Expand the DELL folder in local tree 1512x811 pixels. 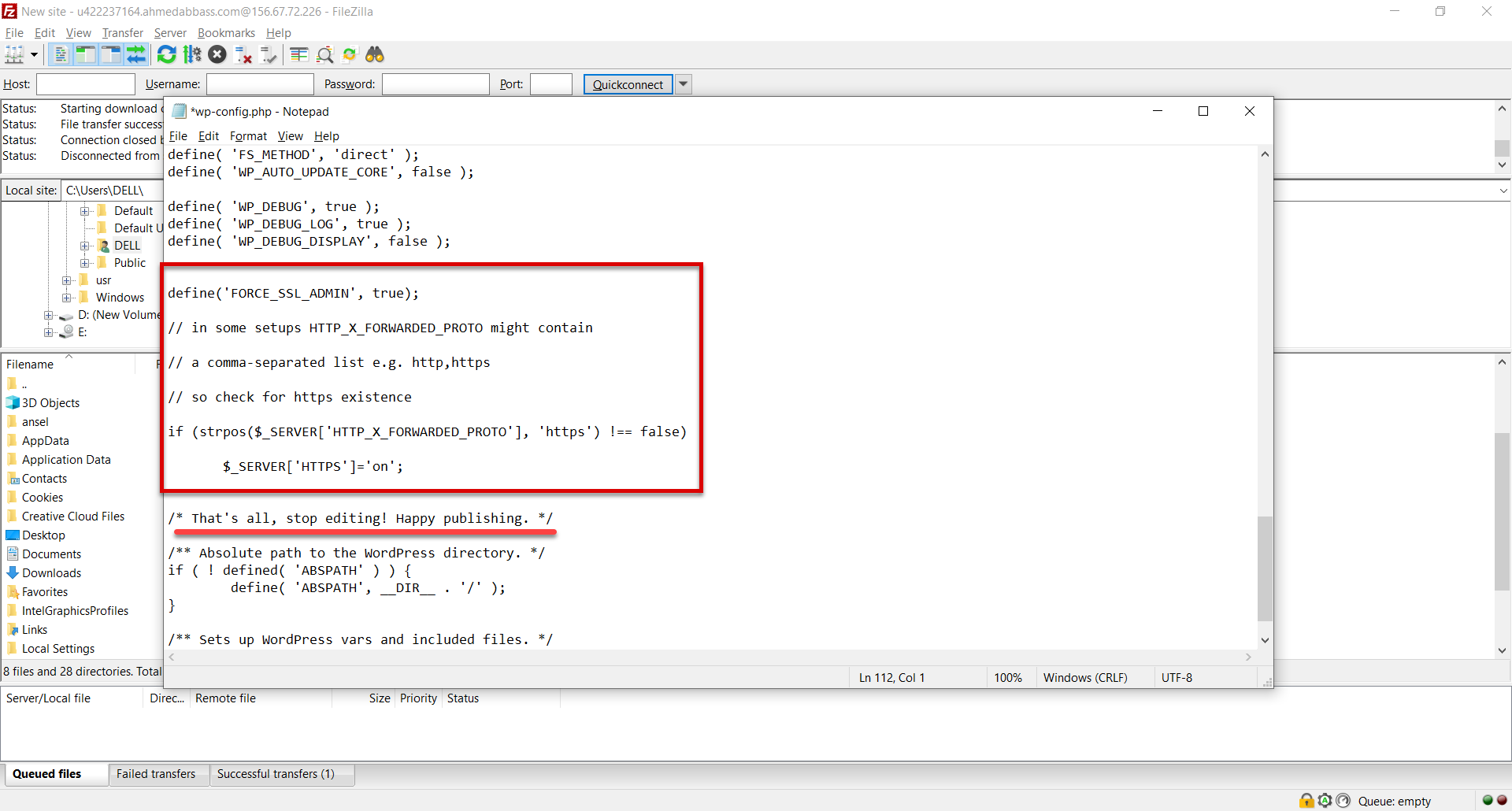point(84,246)
